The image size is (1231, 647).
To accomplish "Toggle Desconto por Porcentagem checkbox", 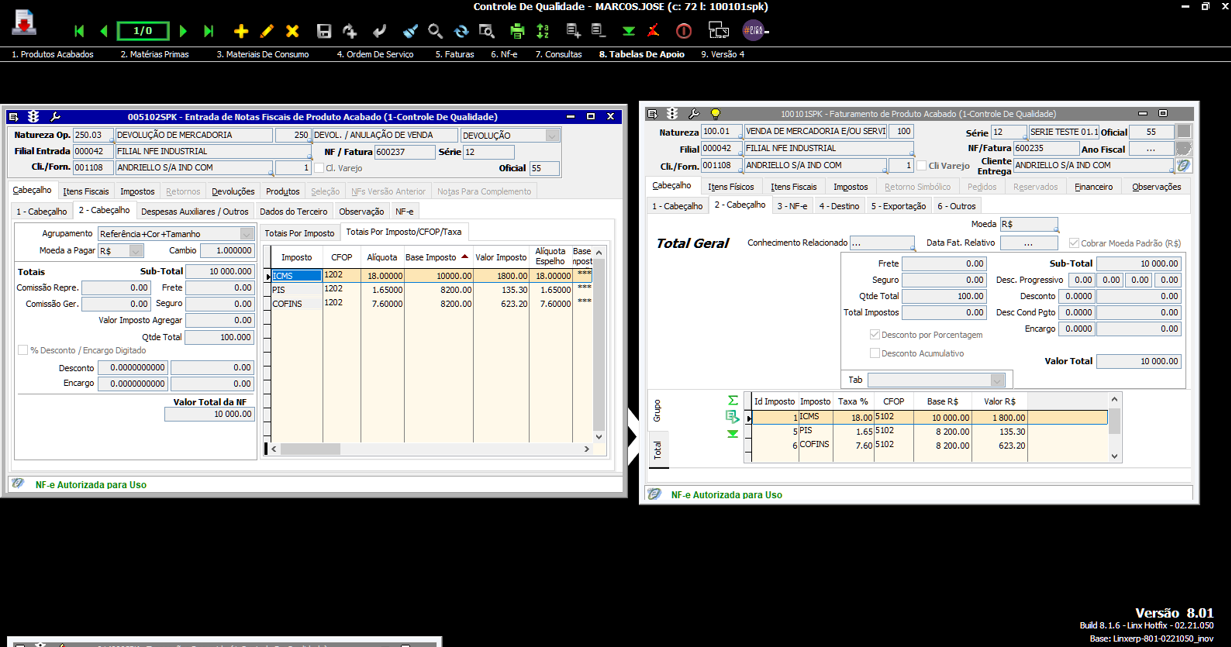I will tap(874, 335).
